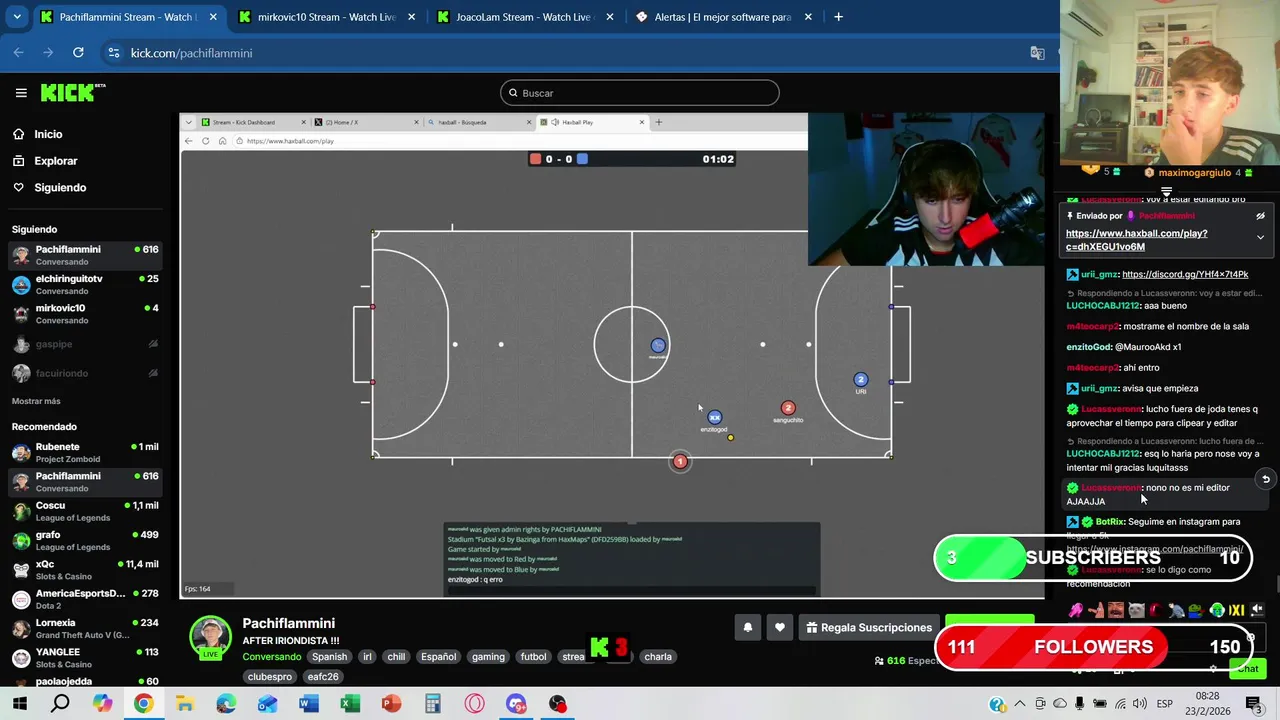Go back with the browser arrow
1280x720 pixels.
pyautogui.click(x=19, y=53)
